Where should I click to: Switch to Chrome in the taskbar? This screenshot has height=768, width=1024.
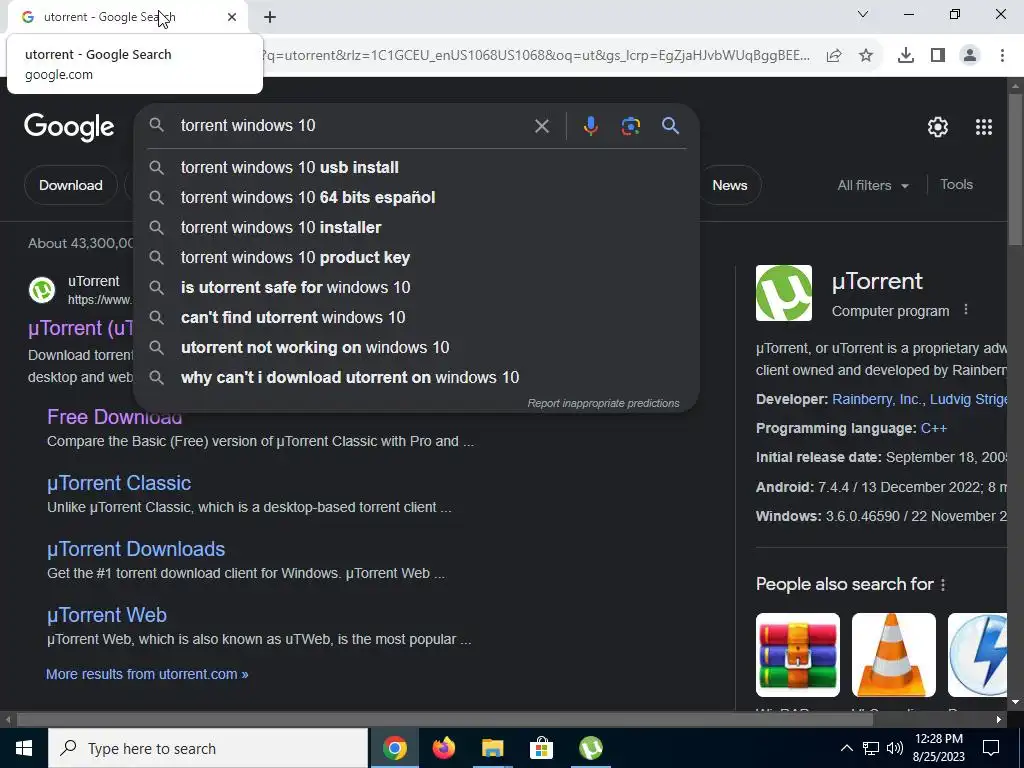click(394, 748)
